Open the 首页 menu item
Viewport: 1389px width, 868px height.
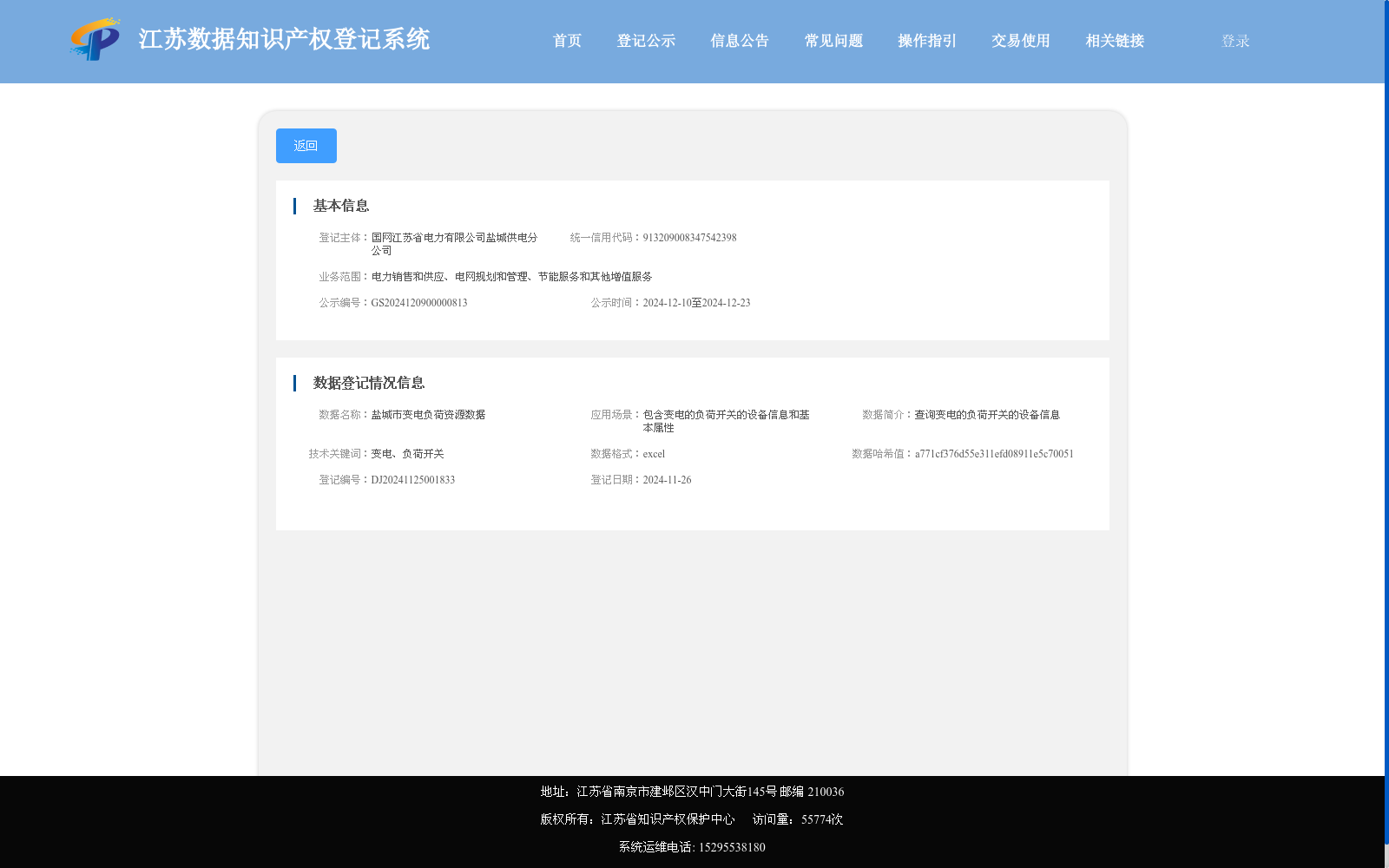(567, 41)
